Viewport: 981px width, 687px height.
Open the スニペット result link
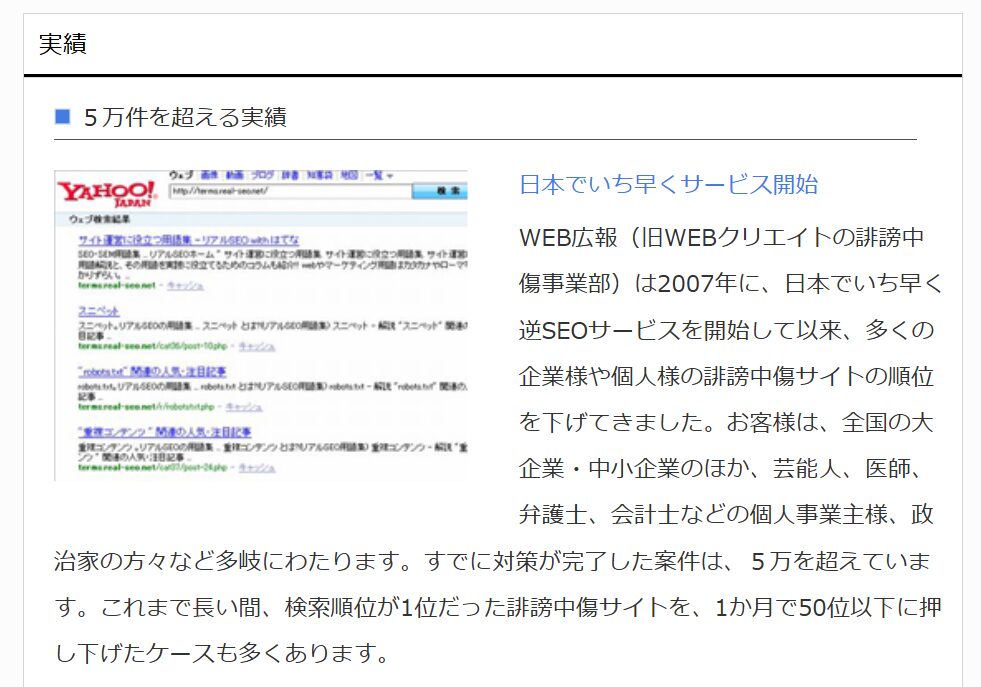click(98, 310)
